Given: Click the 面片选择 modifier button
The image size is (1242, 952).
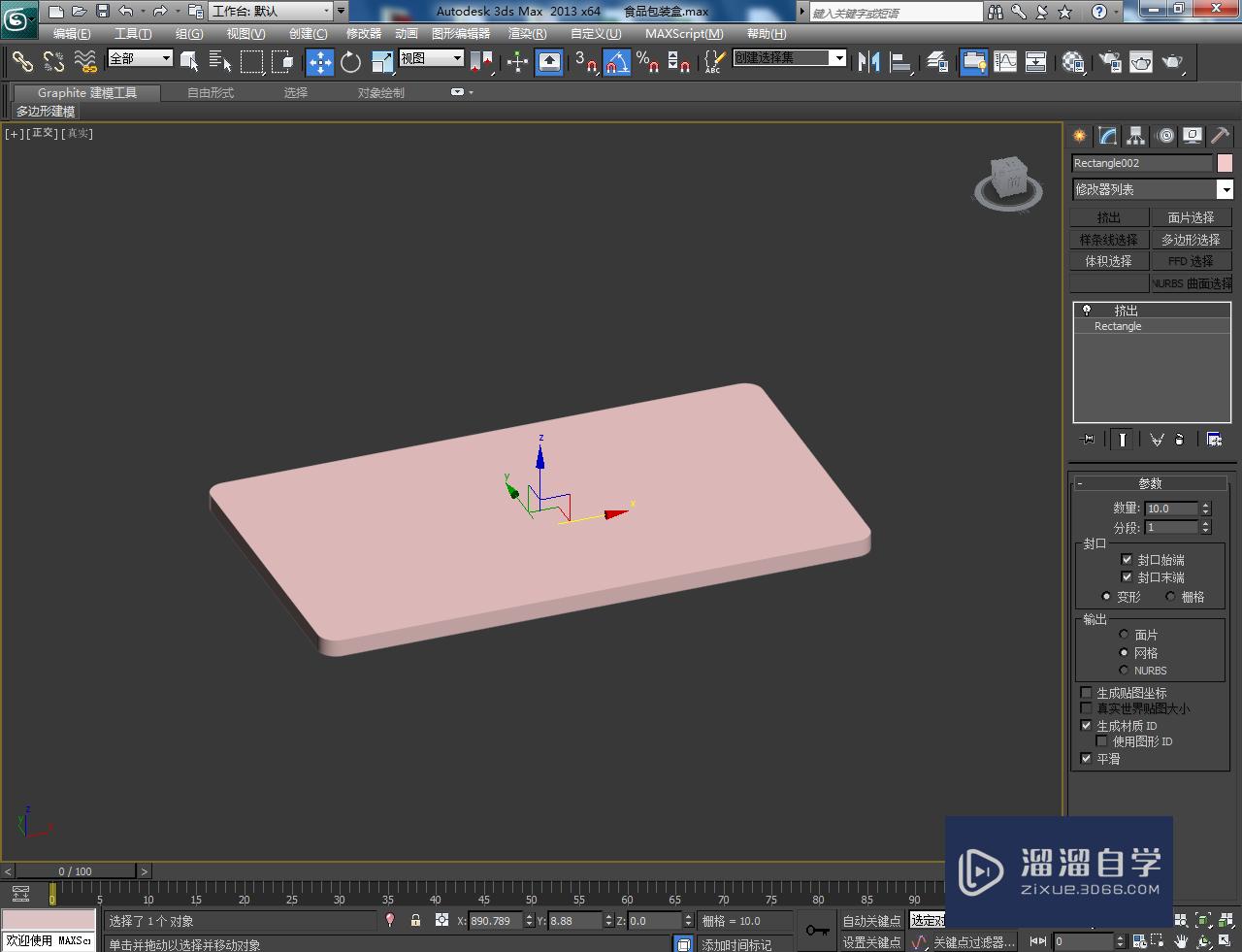Looking at the screenshot, I should (x=1191, y=218).
